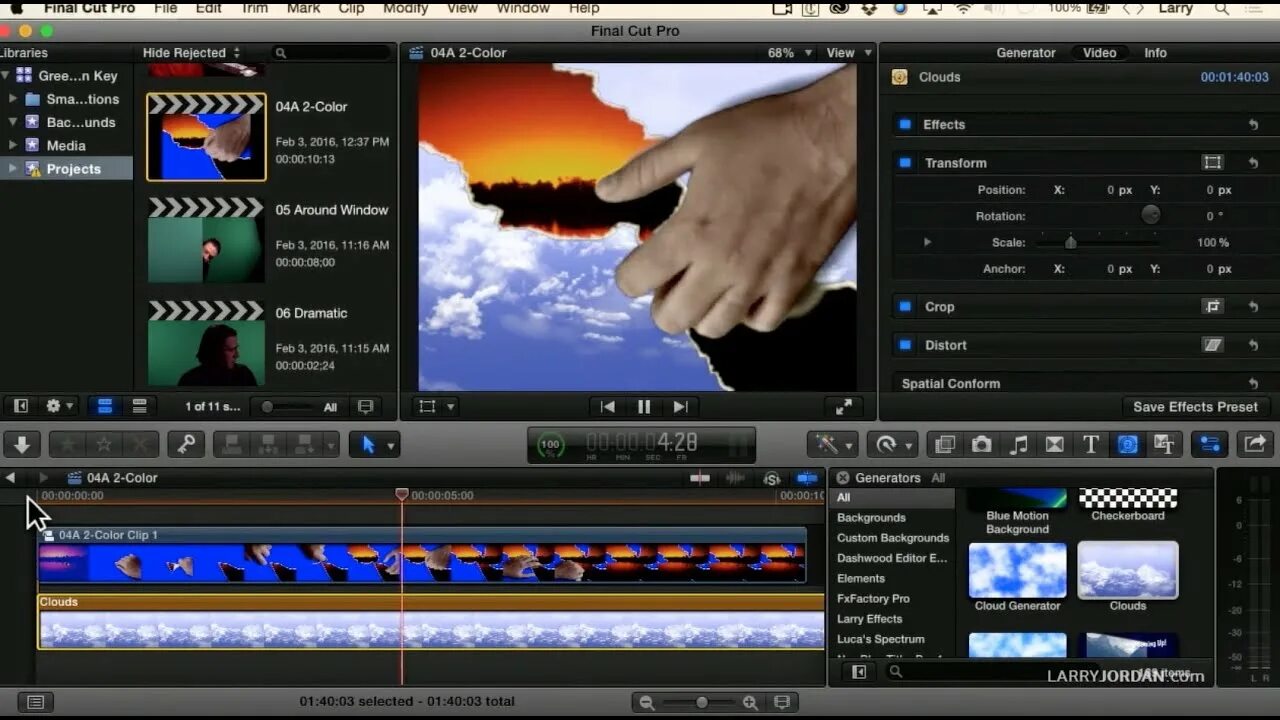Image resolution: width=1280 pixels, height=720 pixels.
Task: Switch to the Info inspector tab
Action: pos(1155,53)
